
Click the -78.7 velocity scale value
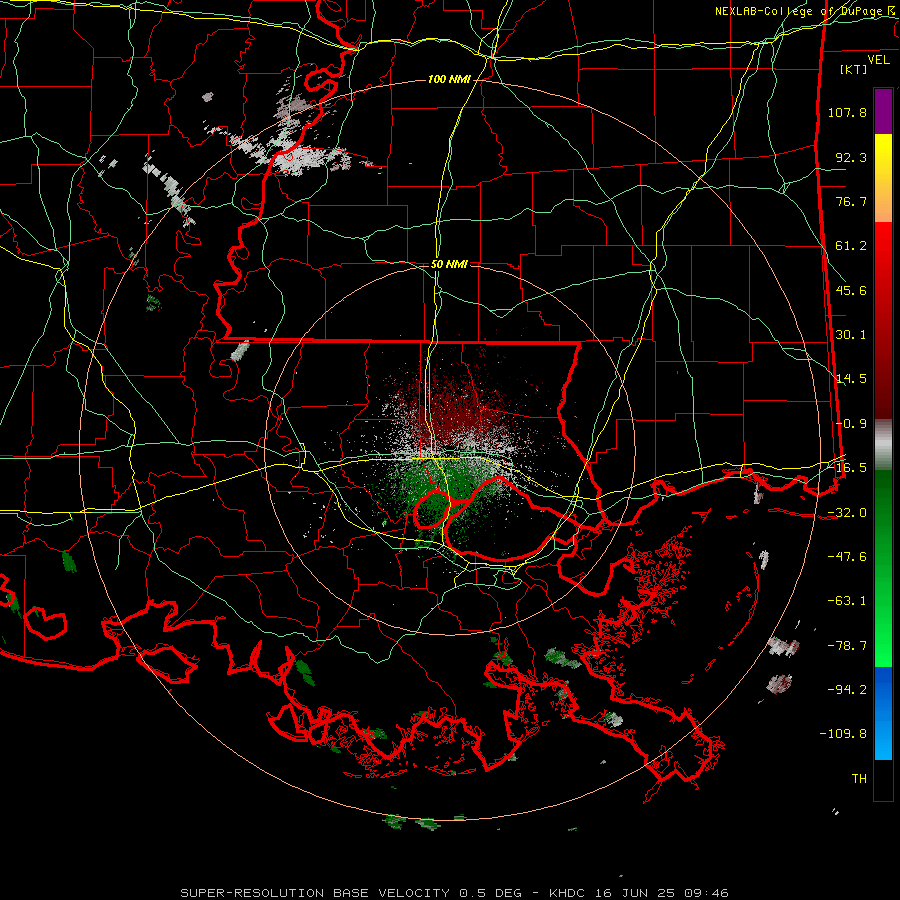coord(847,646)
